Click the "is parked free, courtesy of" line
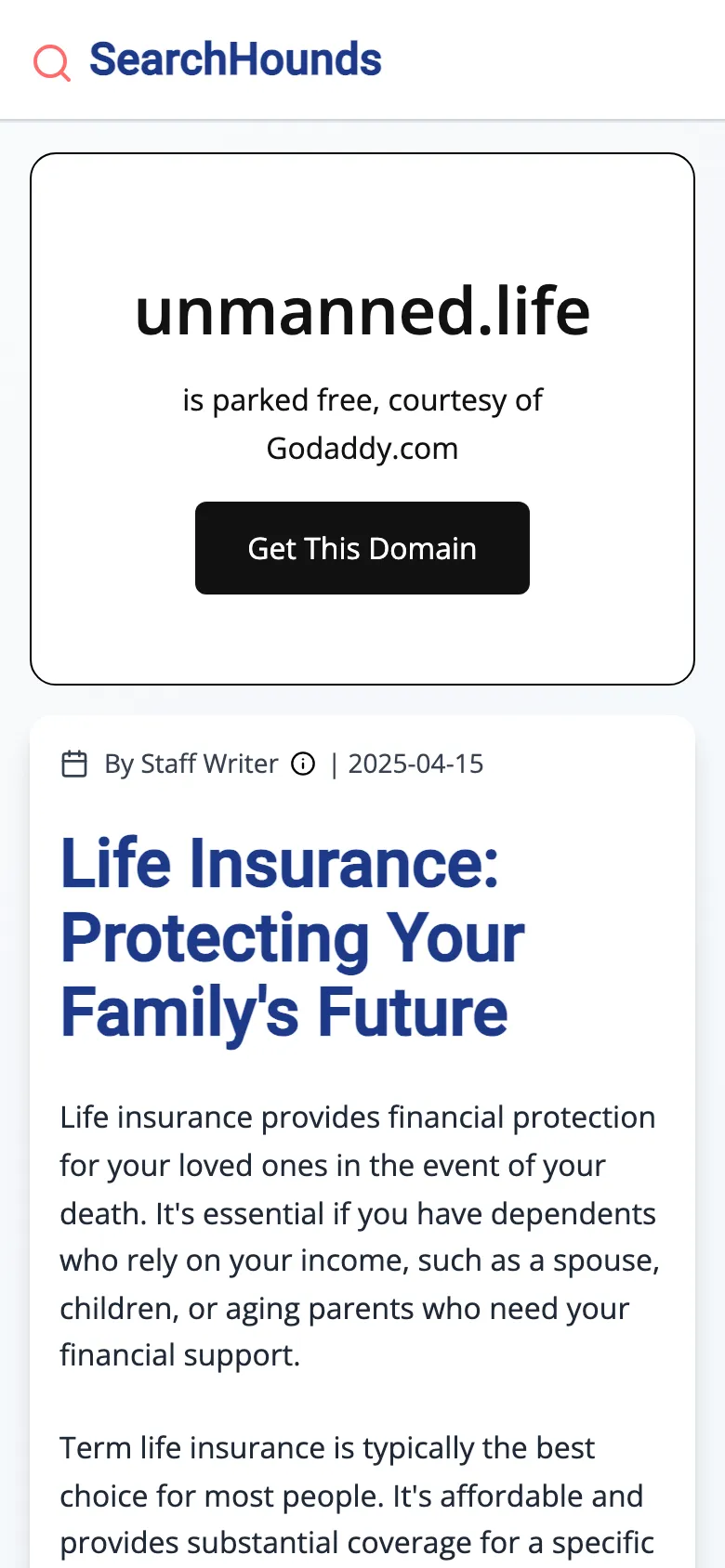 (x=362, y=400)
